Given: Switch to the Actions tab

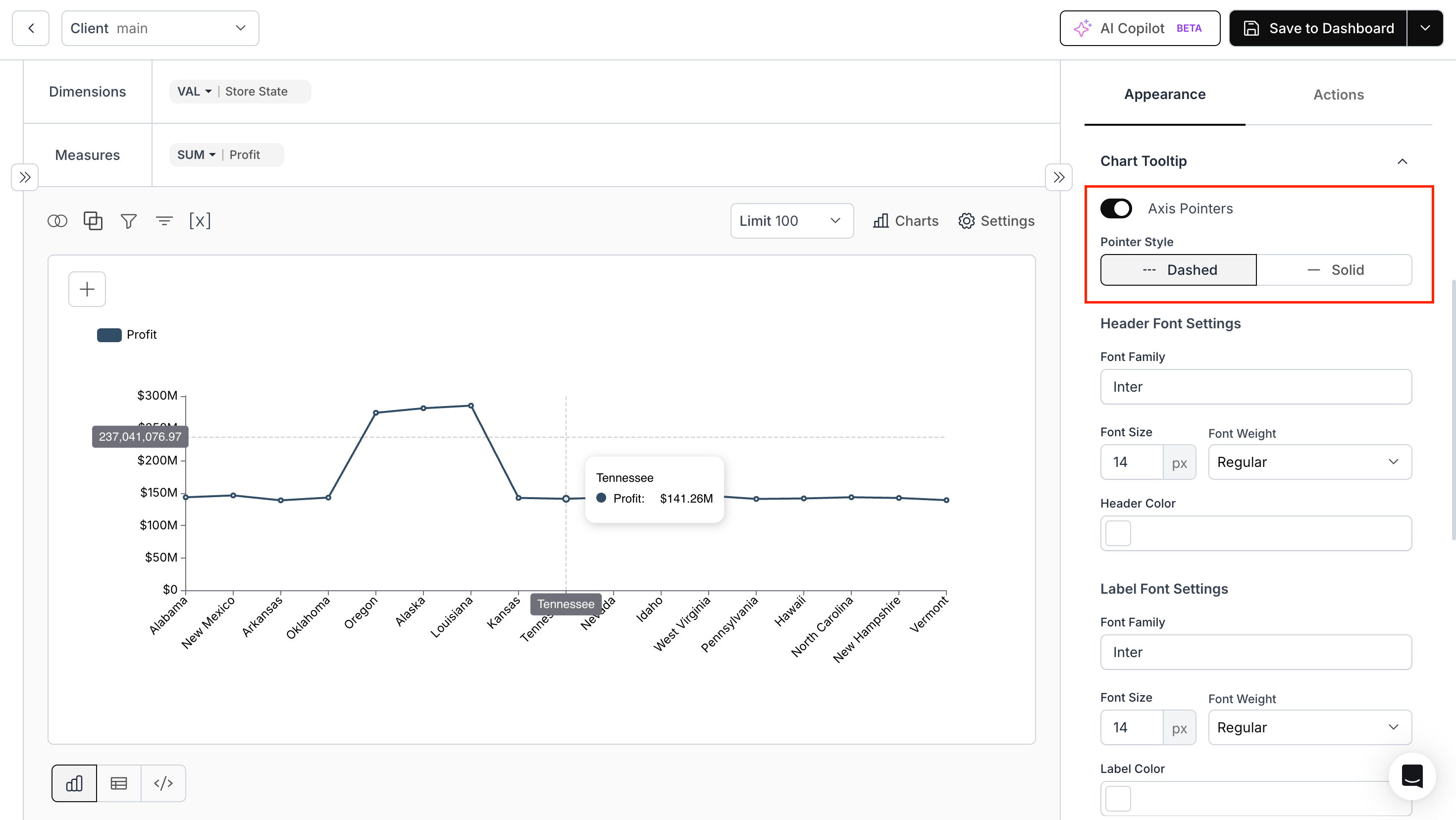Looking at the screenshot, I should click(x=1338, y=95).
